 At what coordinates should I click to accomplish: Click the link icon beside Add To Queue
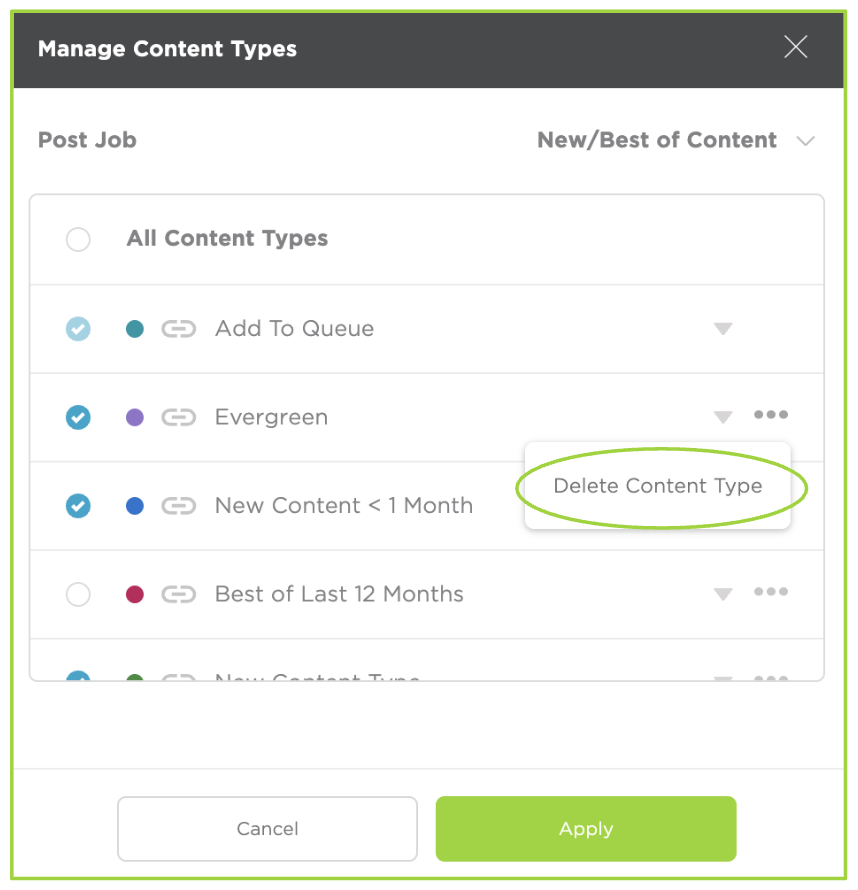[x=179, y=329]
